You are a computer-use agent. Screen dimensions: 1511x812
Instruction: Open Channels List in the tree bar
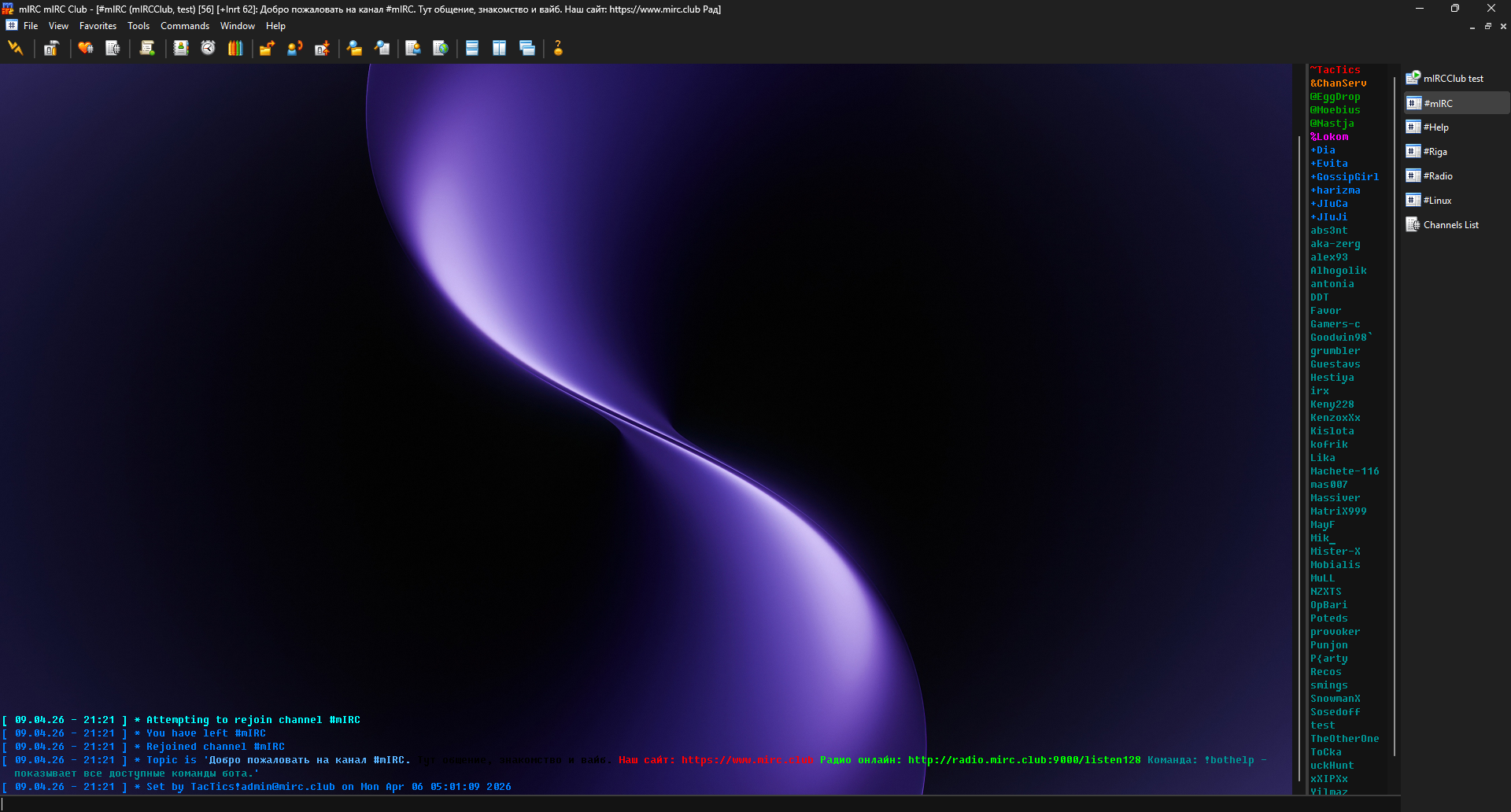coord(1450,225)
